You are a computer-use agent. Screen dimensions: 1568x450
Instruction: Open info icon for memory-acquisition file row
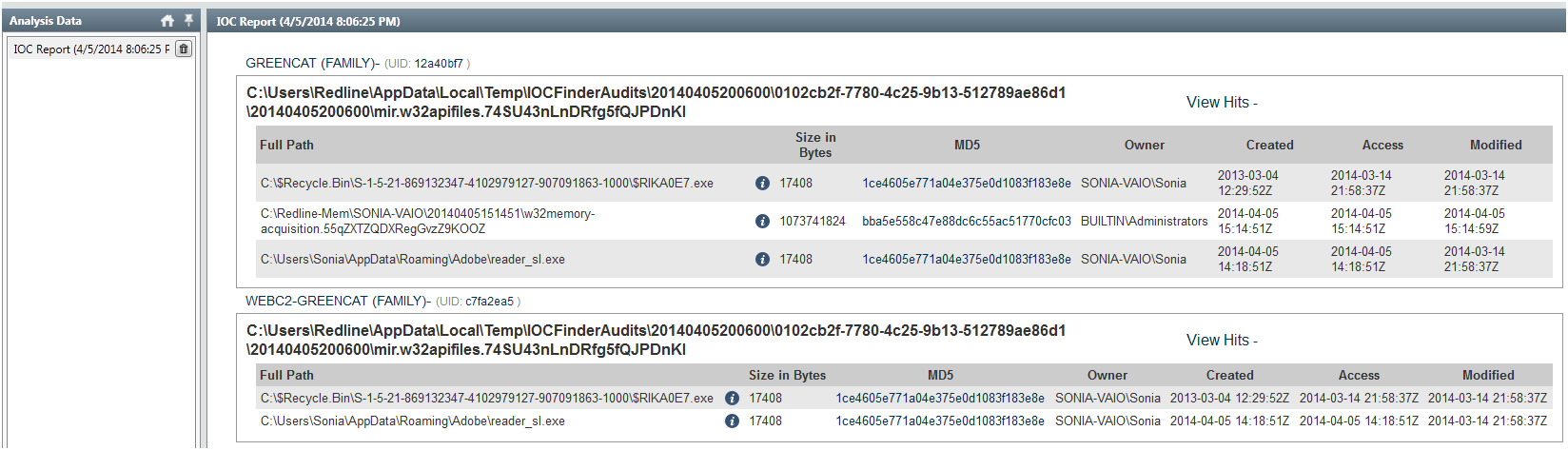point(762,221)
